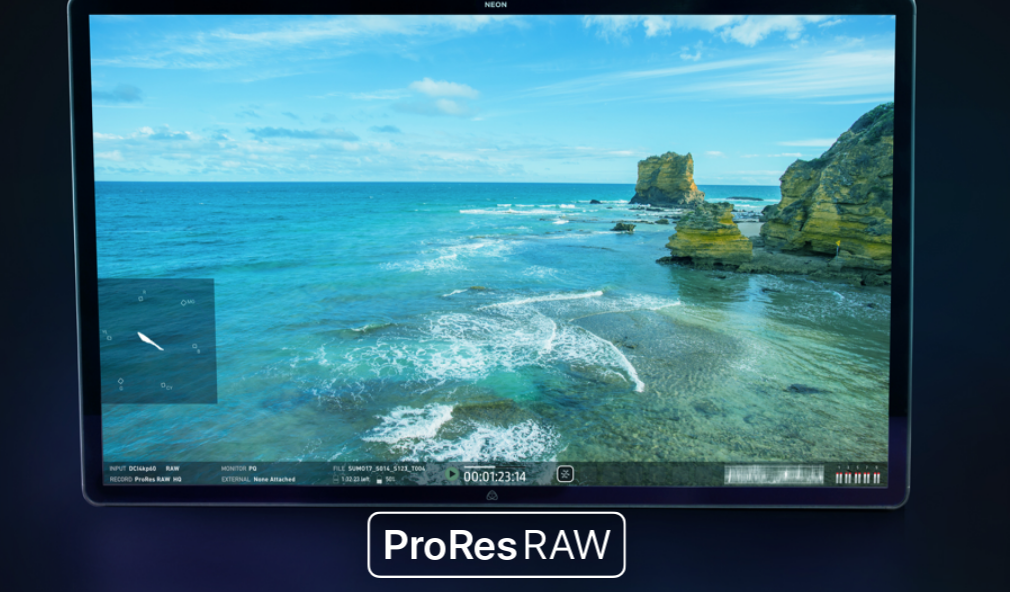Tap the green play button
This screenshot has height=592, width=1010.
pos(452,475)
